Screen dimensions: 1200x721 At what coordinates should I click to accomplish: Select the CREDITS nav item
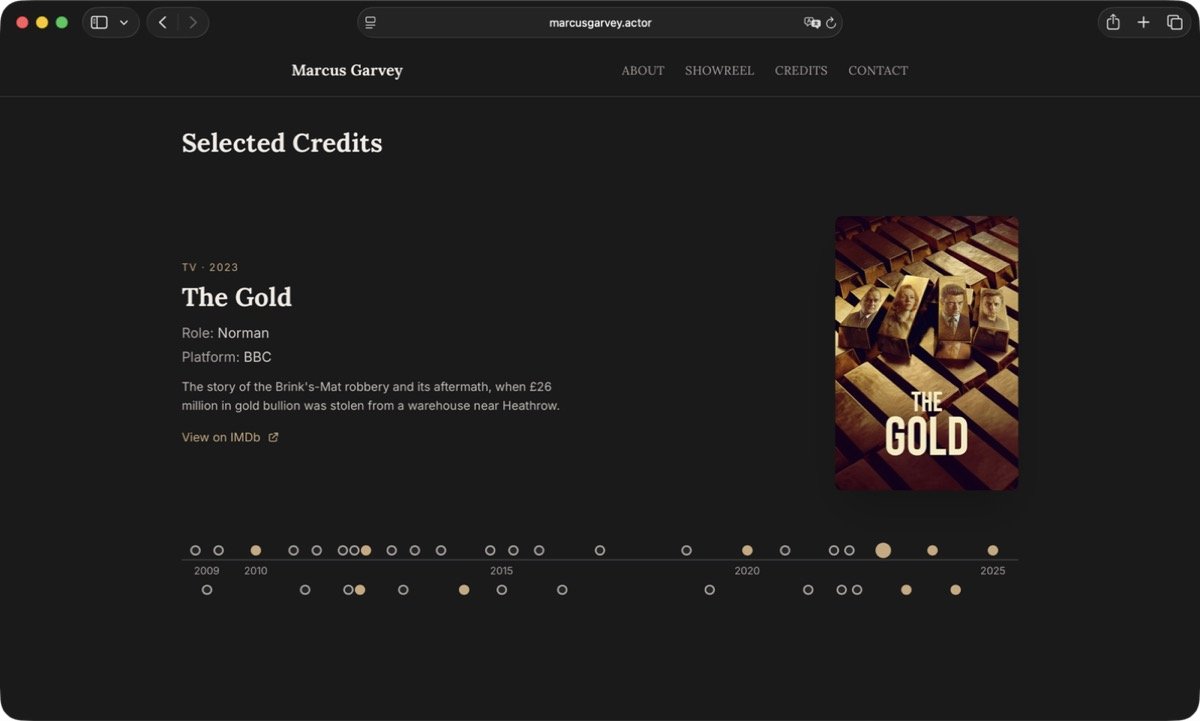(x=800, y=70)
